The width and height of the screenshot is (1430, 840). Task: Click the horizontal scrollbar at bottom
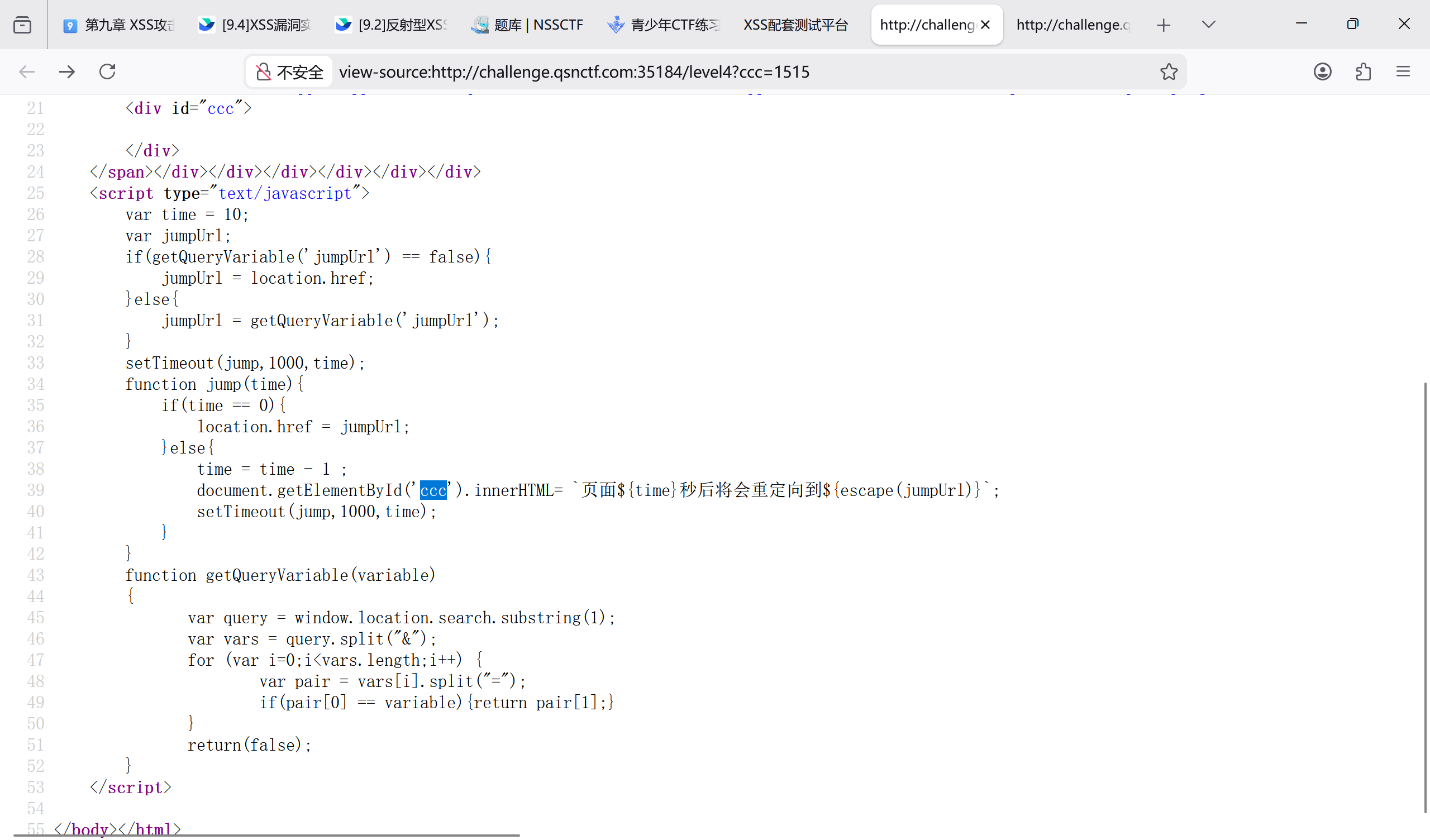[266, 836]
